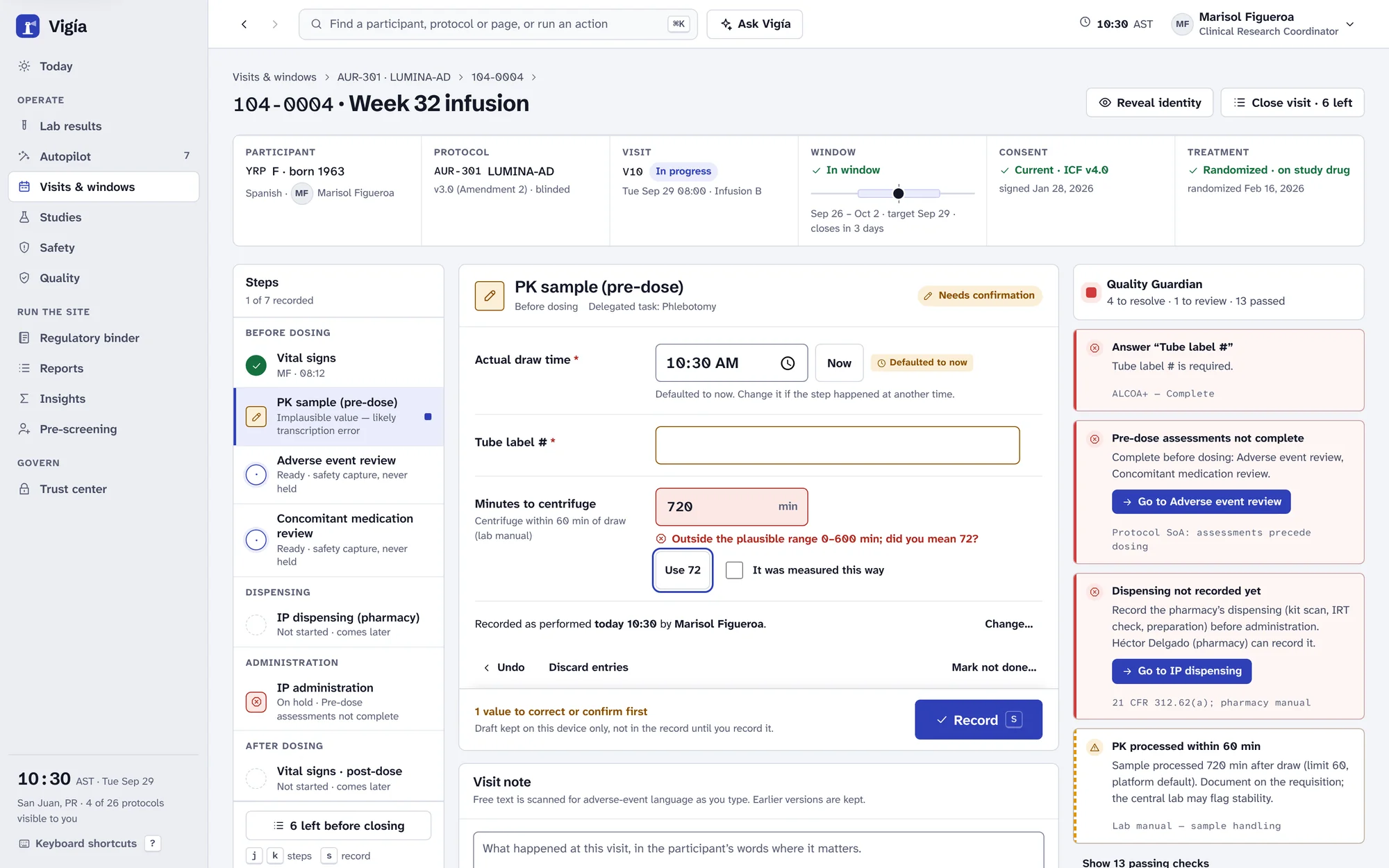
Task: Open Safety in the sidebar
Action: pyautogui.click(x=103, y=247)
